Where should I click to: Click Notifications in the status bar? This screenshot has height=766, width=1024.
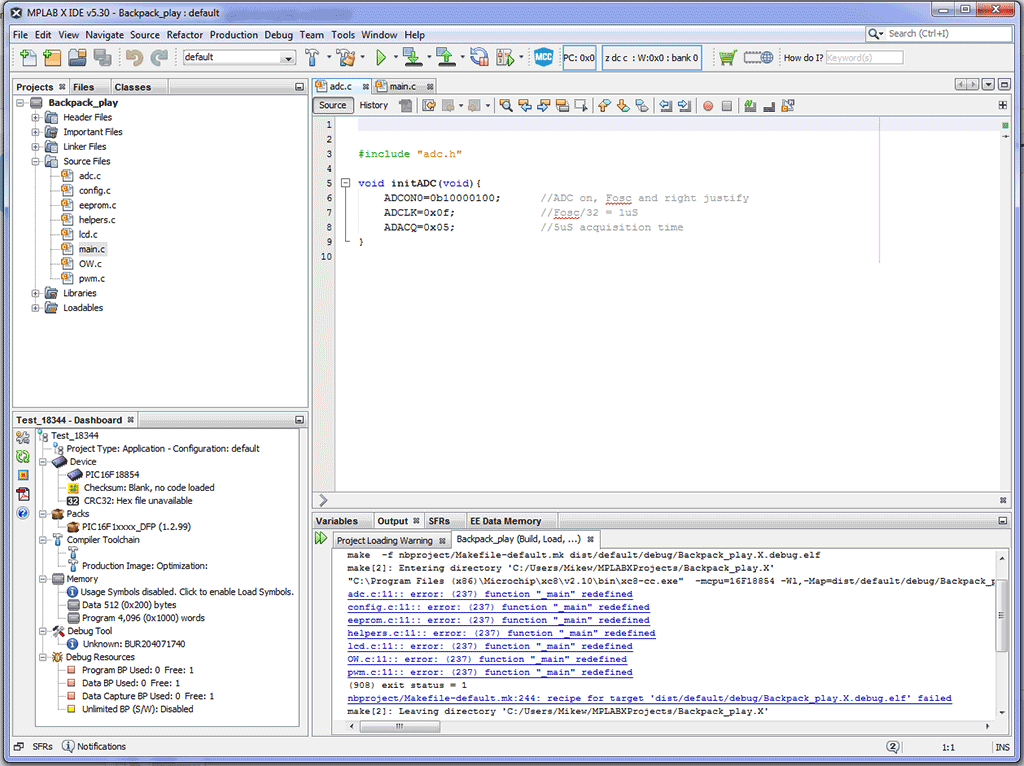pos(94,746)
